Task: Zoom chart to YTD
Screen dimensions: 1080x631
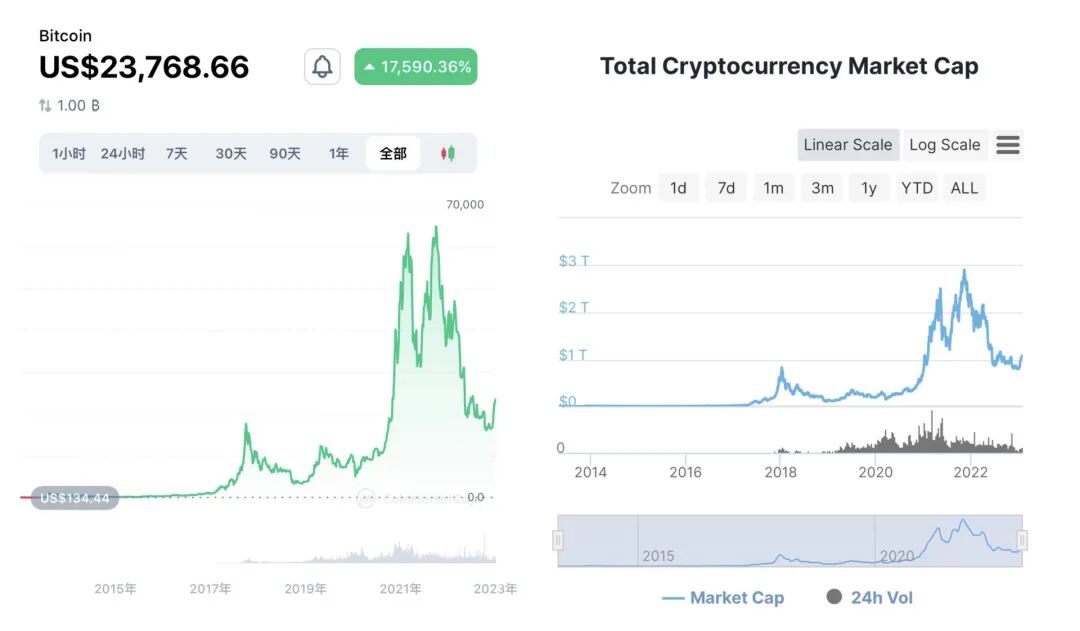Action: click(916, 188)
